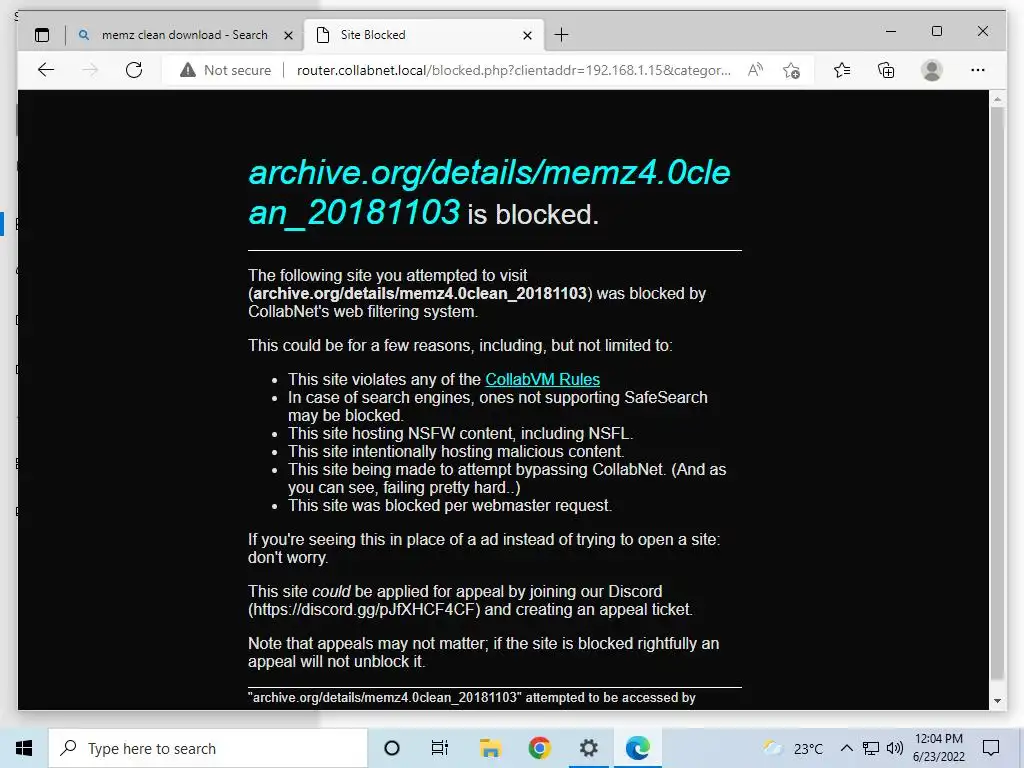1024x768 pixels.
Task: Open Task View
Action: point(440,748)
